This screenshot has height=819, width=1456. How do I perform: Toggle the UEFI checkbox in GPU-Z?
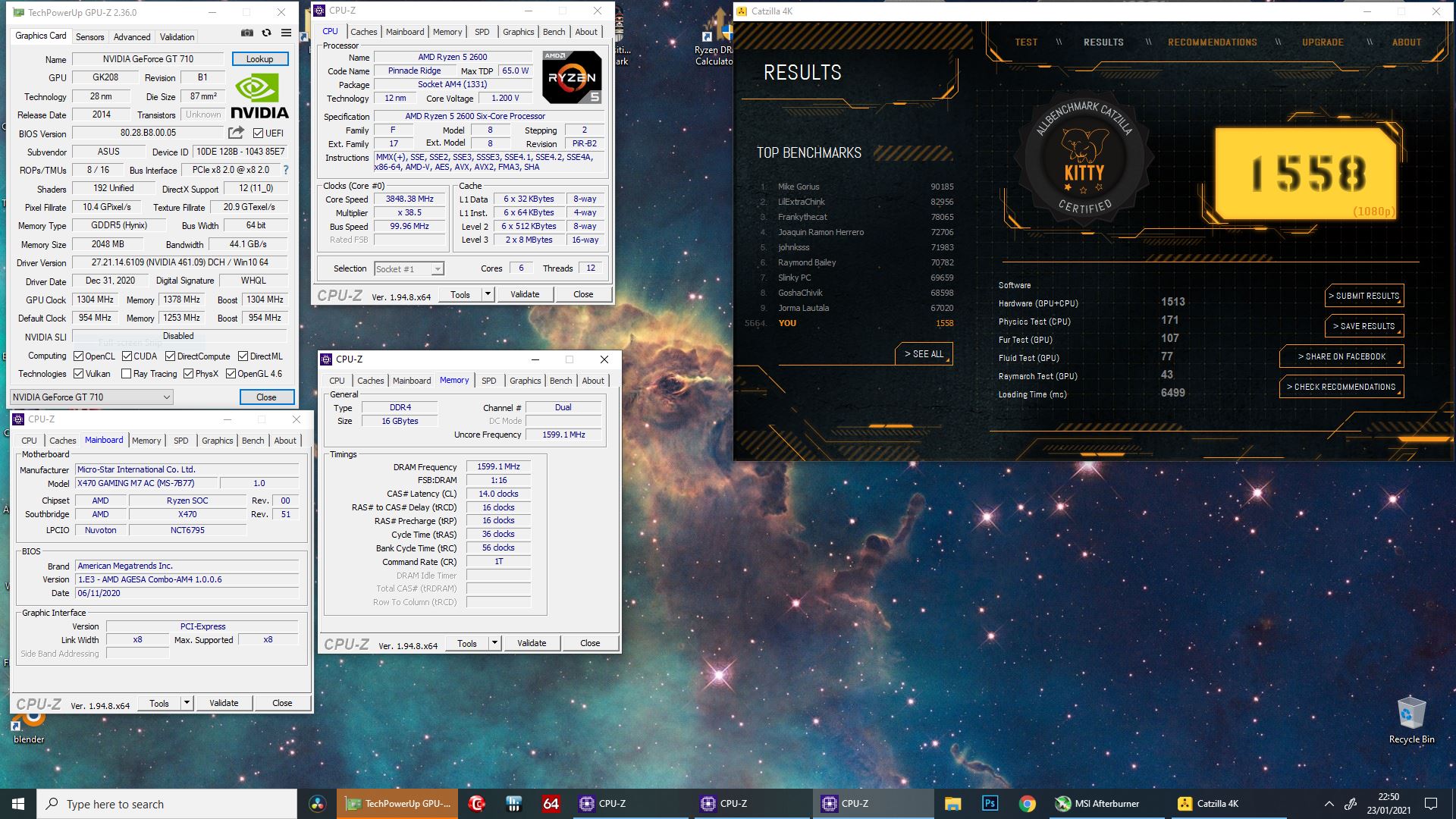click(x=258, y=133)
